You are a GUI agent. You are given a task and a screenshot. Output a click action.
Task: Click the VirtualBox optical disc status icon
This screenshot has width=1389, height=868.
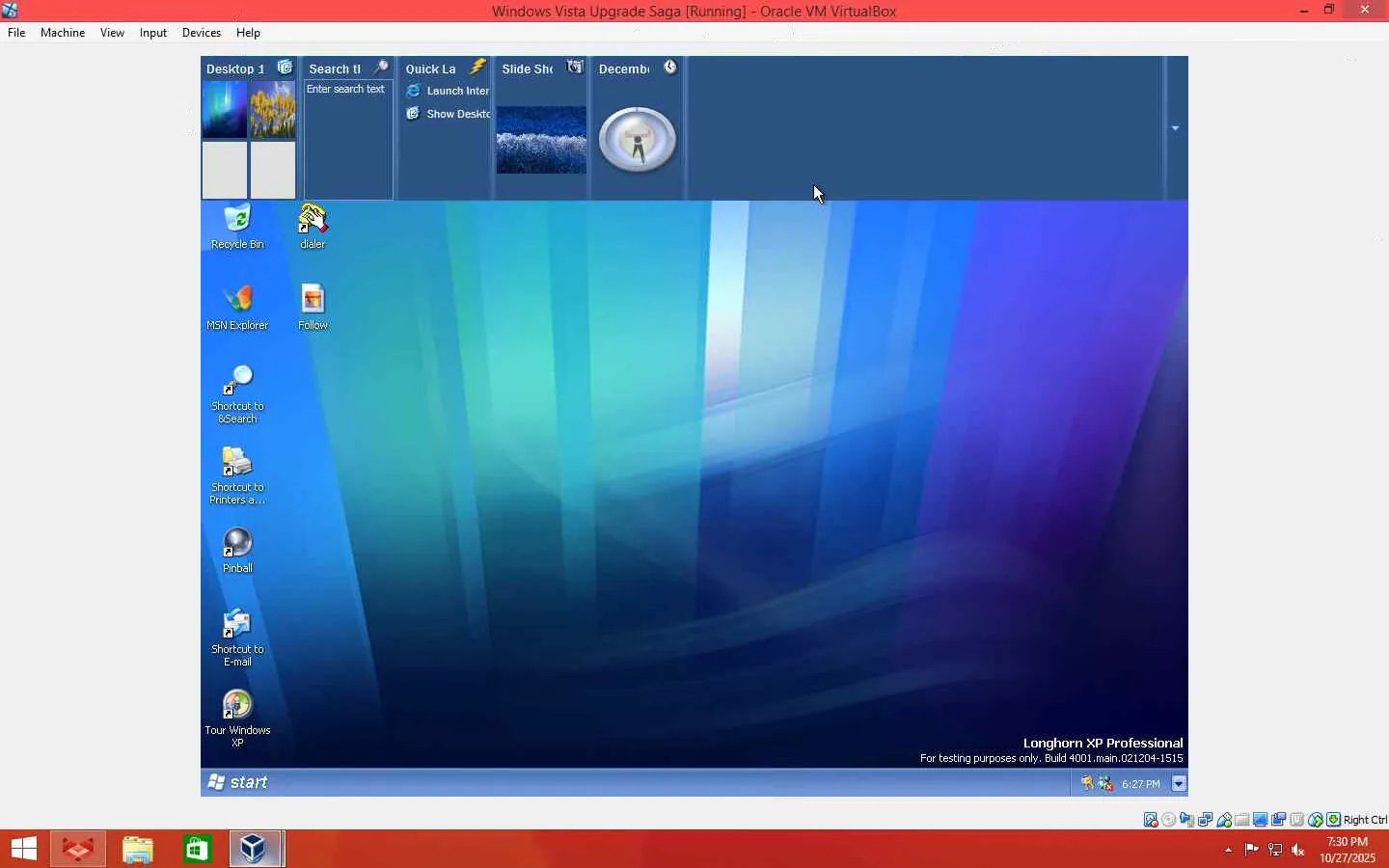[x=1169, y=820]
